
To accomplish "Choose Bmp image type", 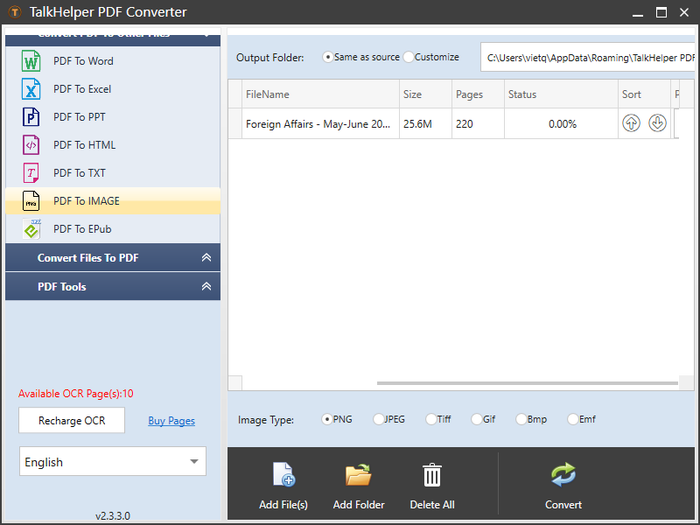I will tap(531, 419).
